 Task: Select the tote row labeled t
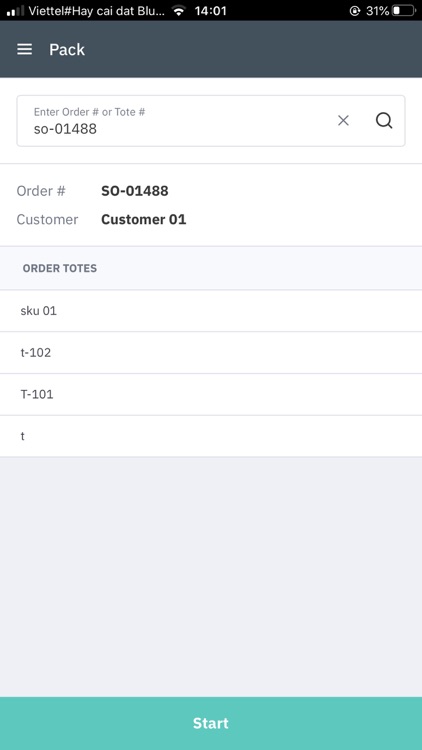[211, 436]
